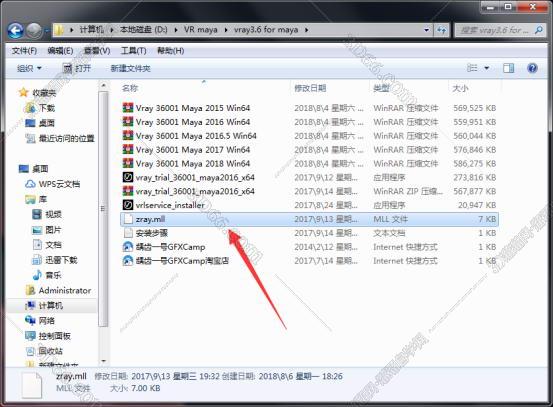The image size is (553, 407).
Task: Click the WinRAR icon of Vray 36001 Maya 2017 Win64
Action: click(x=127, y=150)
